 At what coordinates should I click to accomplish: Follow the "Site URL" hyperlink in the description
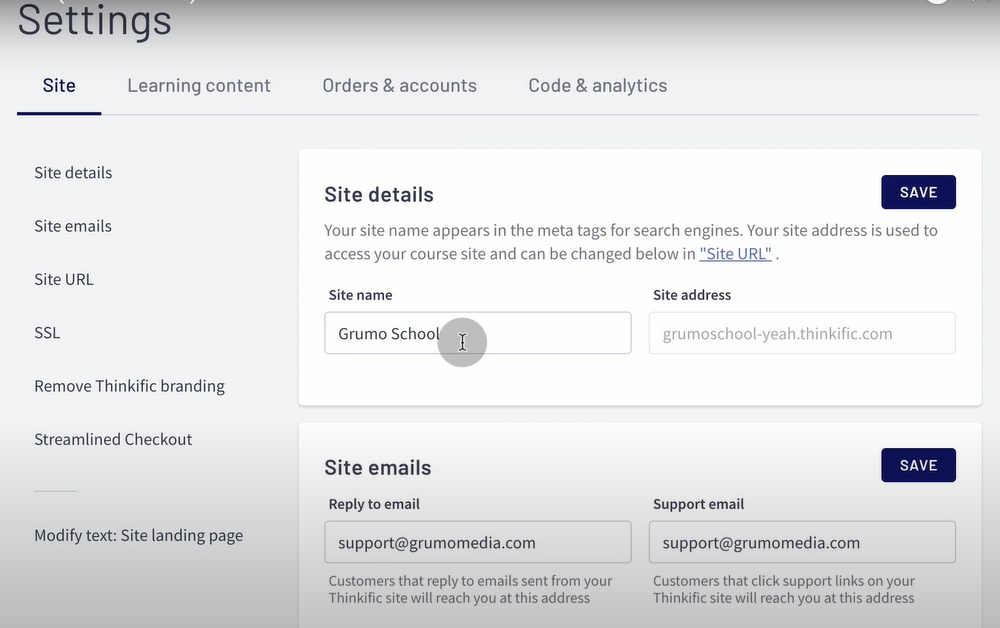coord(736,253)
